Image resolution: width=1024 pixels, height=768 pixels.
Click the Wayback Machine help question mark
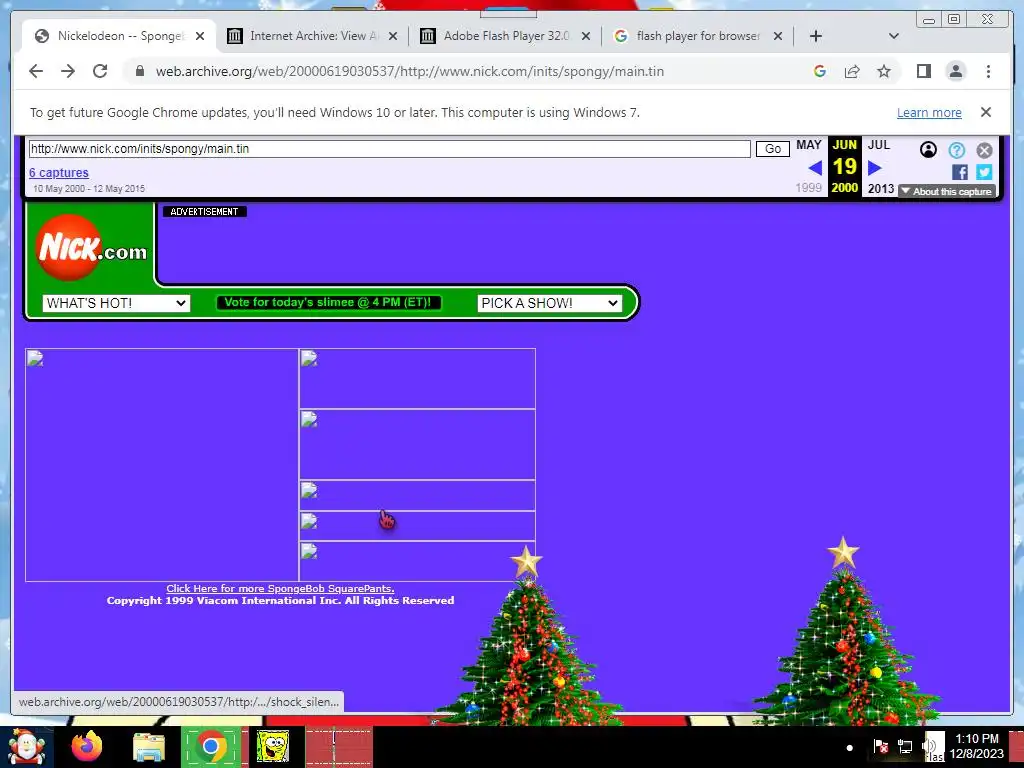pos(957,150)
